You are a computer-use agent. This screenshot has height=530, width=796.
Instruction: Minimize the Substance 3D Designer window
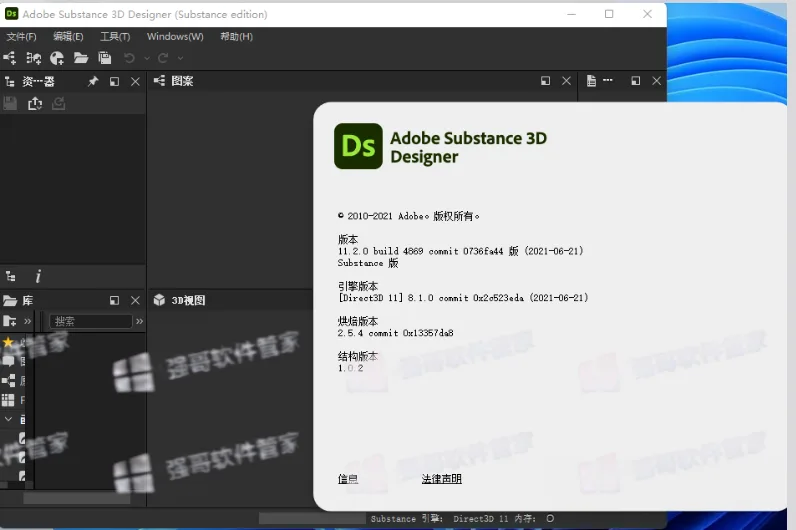point(572,14)
